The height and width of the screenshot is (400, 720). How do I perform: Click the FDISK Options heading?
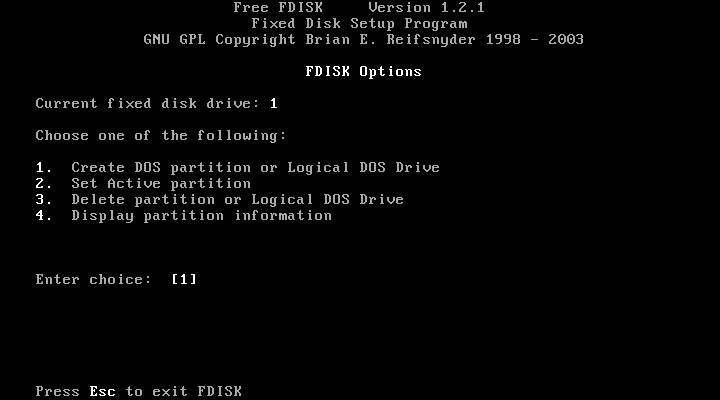[364, 72]
